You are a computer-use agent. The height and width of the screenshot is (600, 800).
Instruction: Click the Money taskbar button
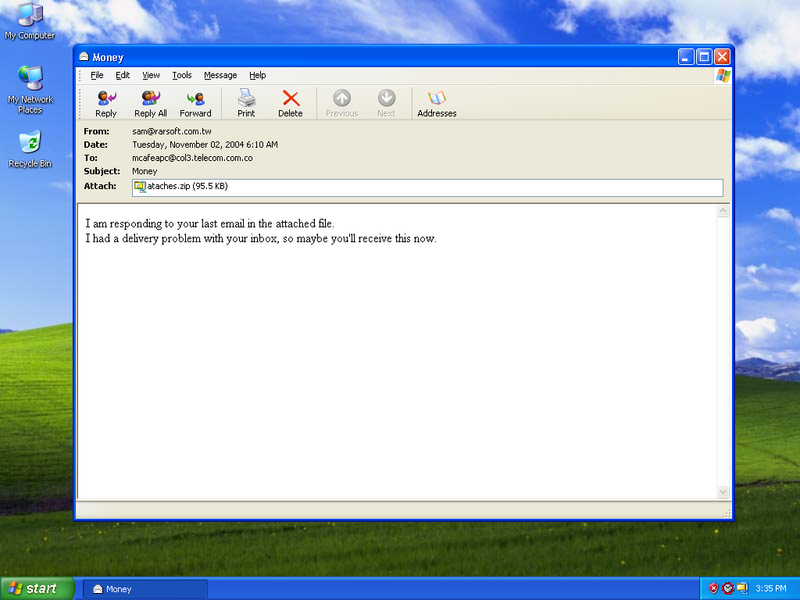(145, 589)
